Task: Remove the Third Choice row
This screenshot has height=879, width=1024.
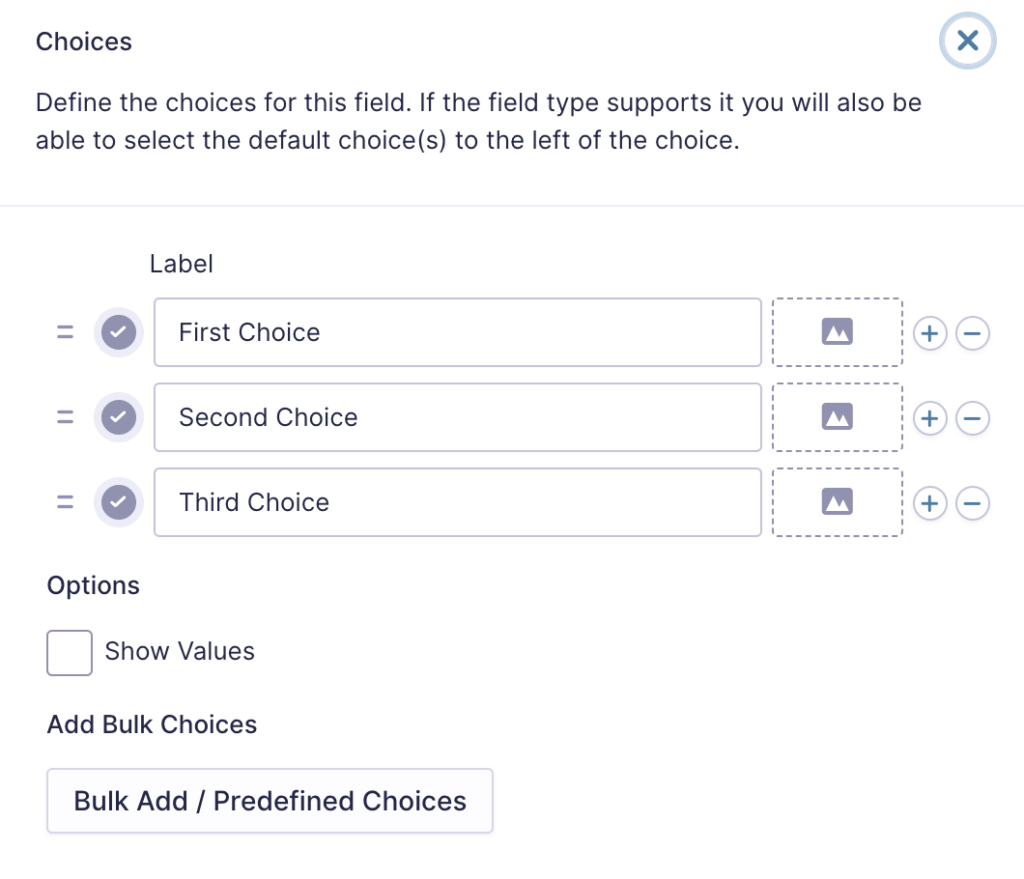Action: pos(972,503)
